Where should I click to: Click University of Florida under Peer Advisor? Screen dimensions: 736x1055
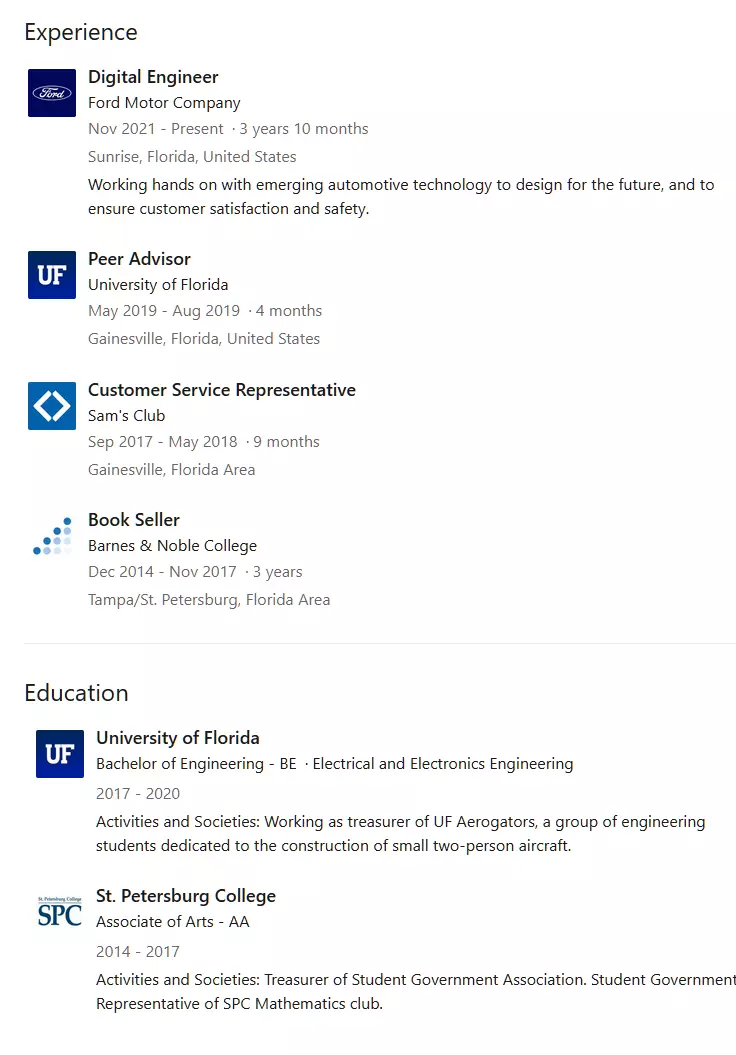coord(158,285)
